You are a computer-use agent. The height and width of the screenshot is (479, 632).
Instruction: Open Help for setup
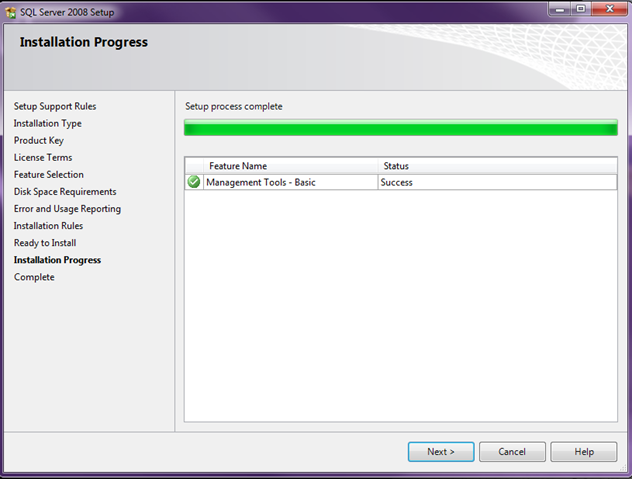click(x=584, y=452)
